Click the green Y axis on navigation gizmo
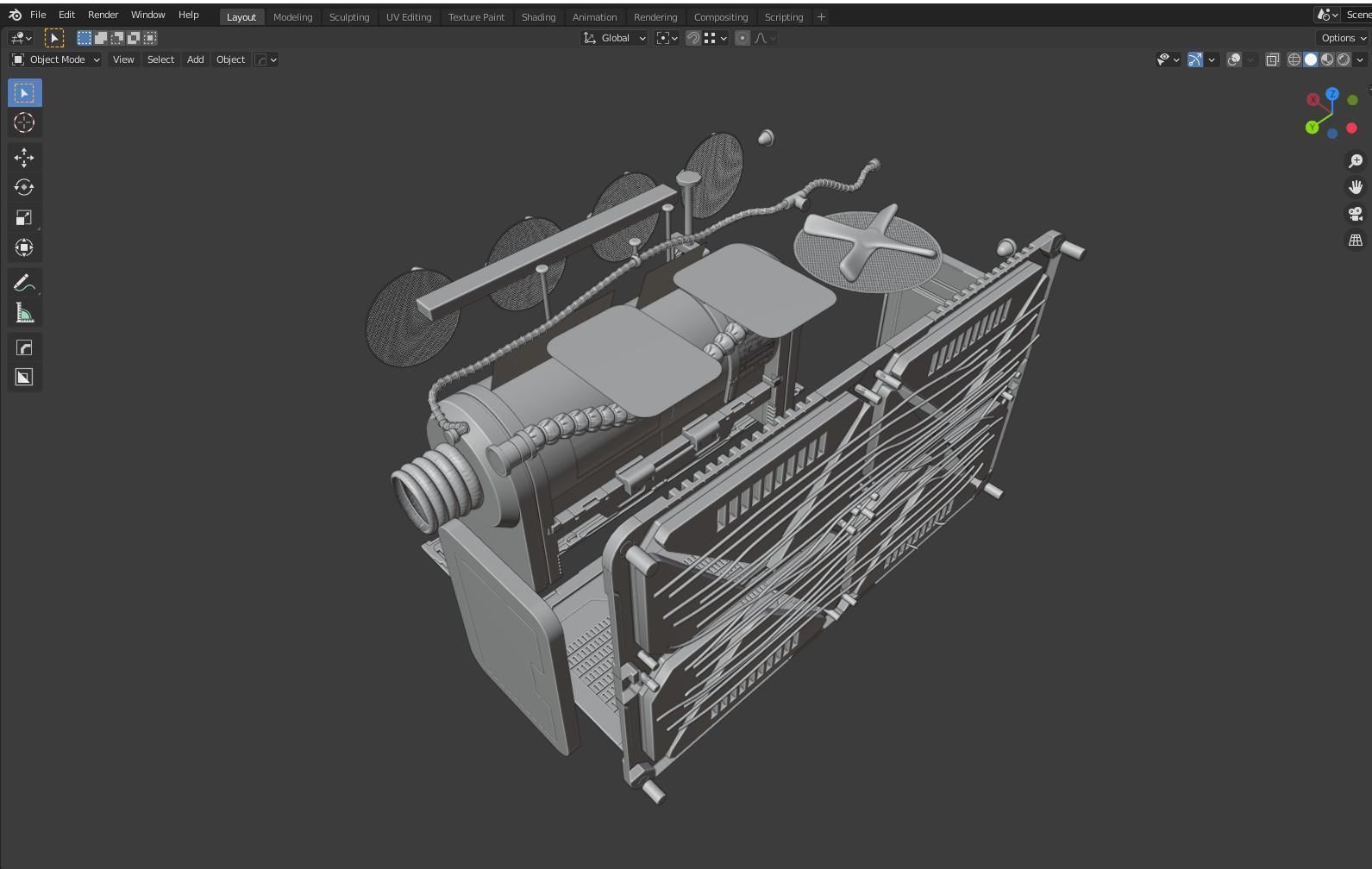 point(1312,128)
